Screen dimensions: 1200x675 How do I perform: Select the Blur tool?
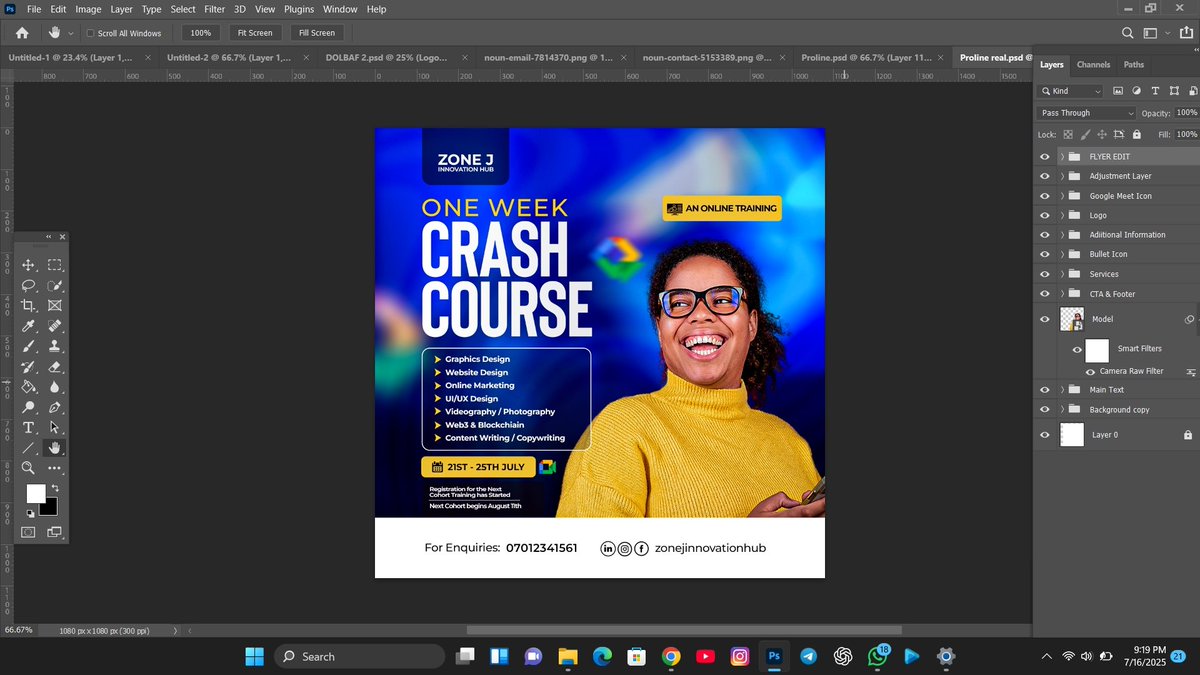click(x=55, y=387)
